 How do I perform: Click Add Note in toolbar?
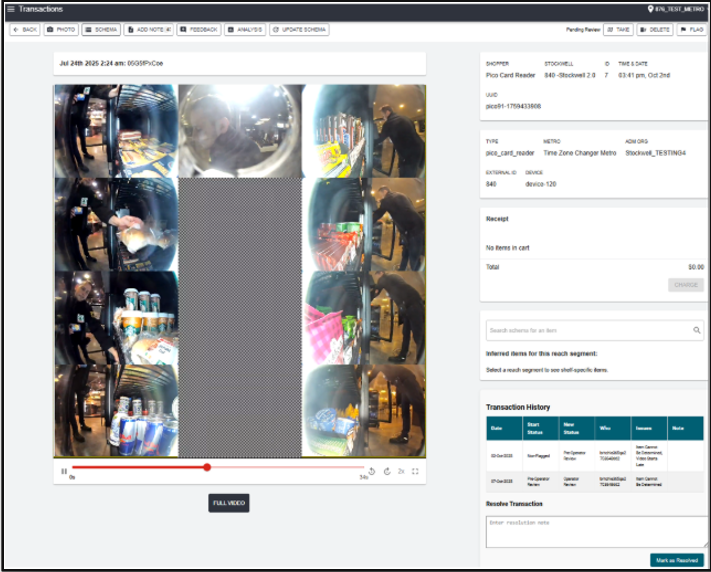(x=148, y=30)
